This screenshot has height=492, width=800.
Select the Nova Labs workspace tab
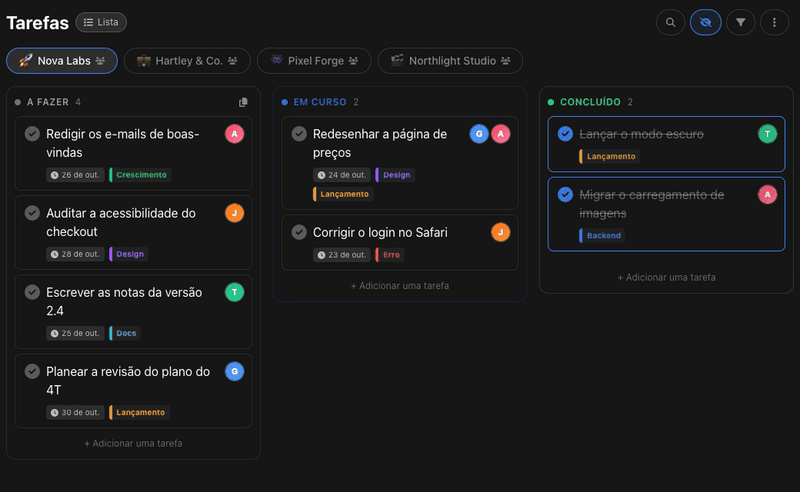pyautogui.click(x=62, y=61)
